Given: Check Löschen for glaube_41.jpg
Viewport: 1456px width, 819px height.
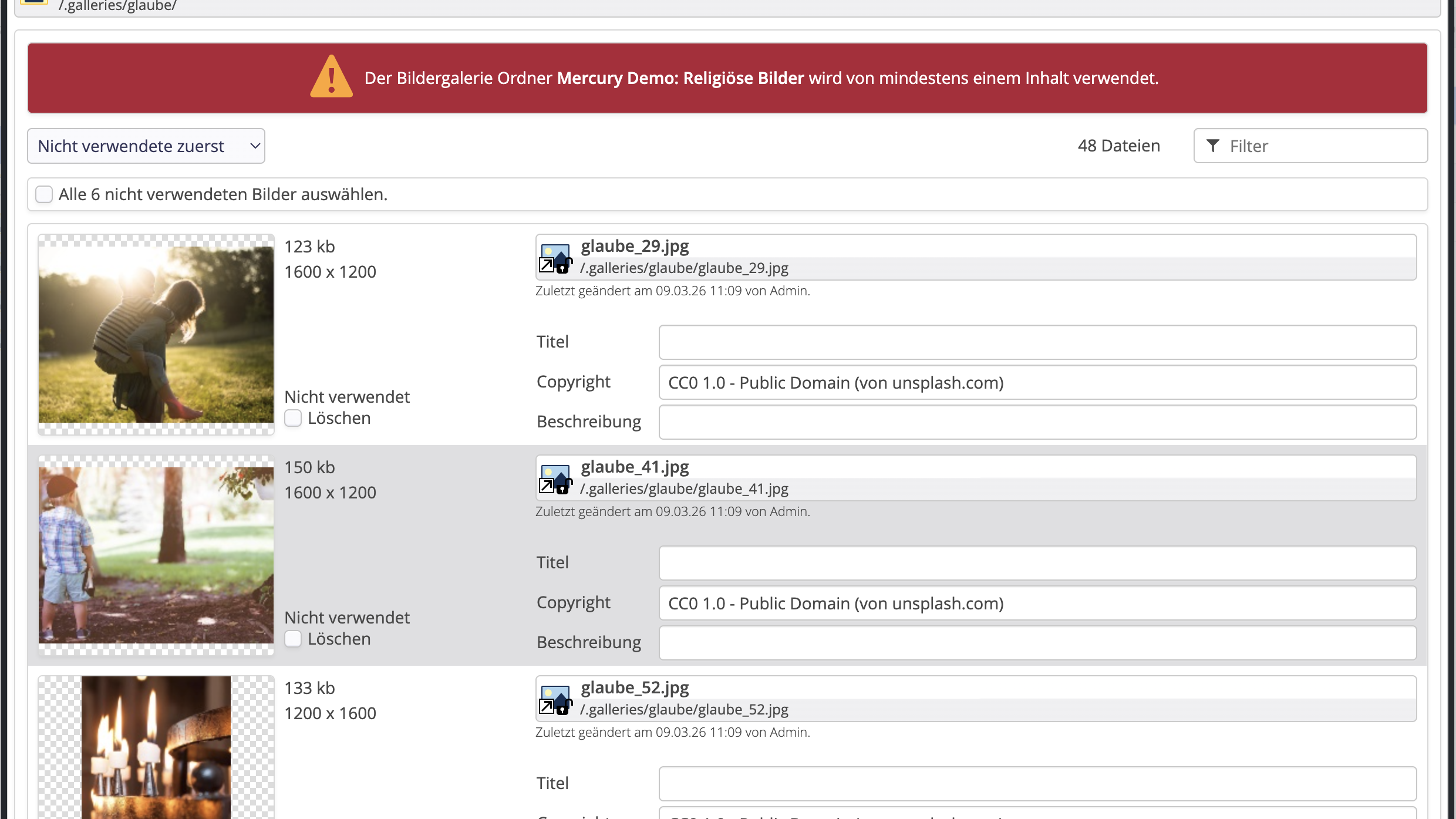Looking at the screenshot, I should tap(293, 639).
